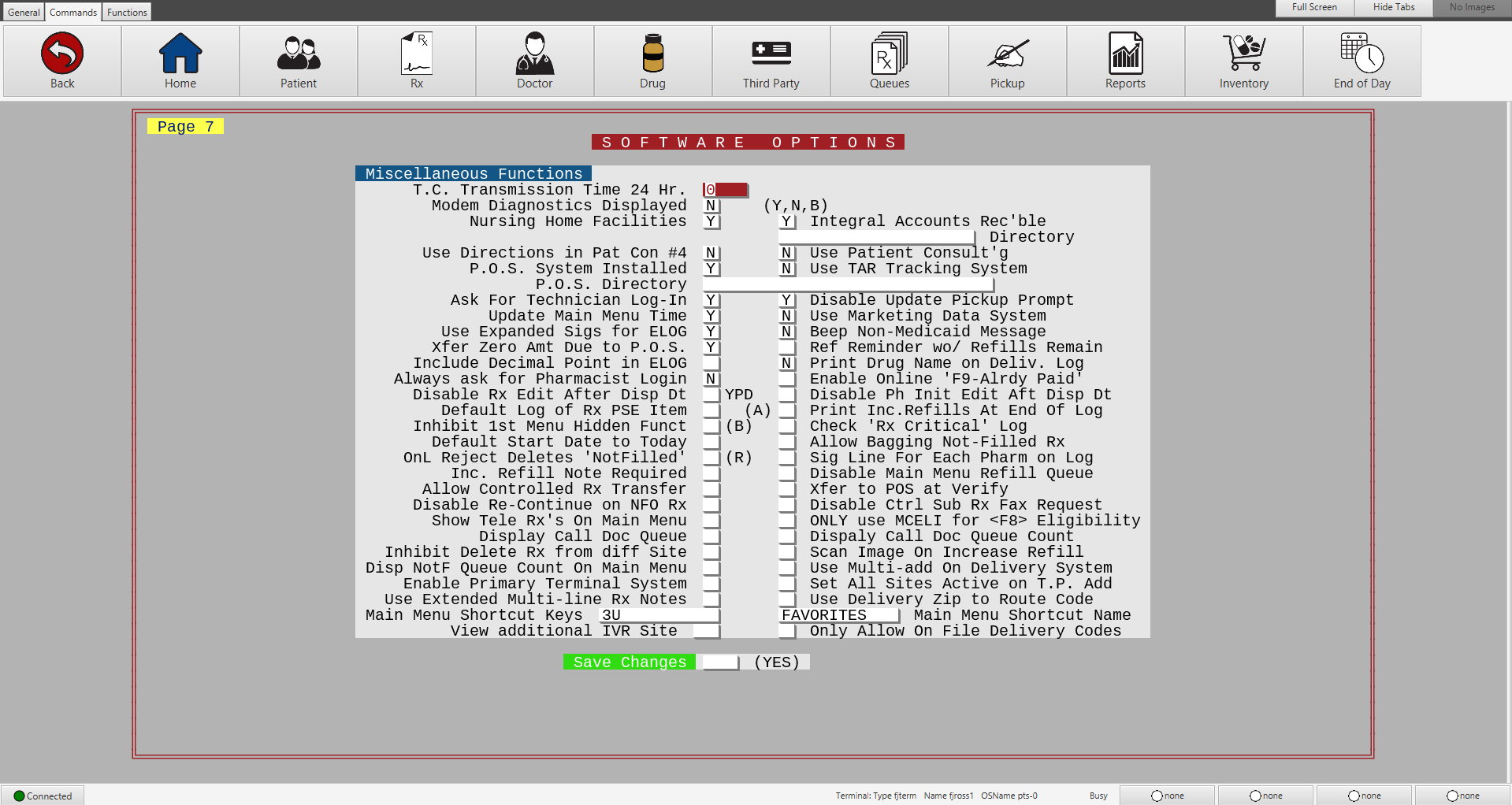Viewport: 1512px width, 805px height.
Task: Click the T.C. Transmission Time red field
Action: pos(725,190)
